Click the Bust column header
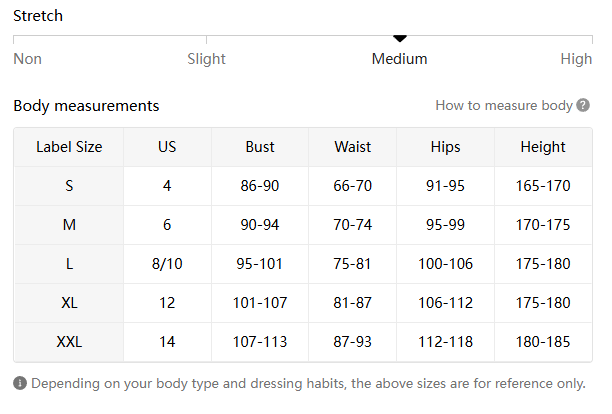 coord(260,147)
